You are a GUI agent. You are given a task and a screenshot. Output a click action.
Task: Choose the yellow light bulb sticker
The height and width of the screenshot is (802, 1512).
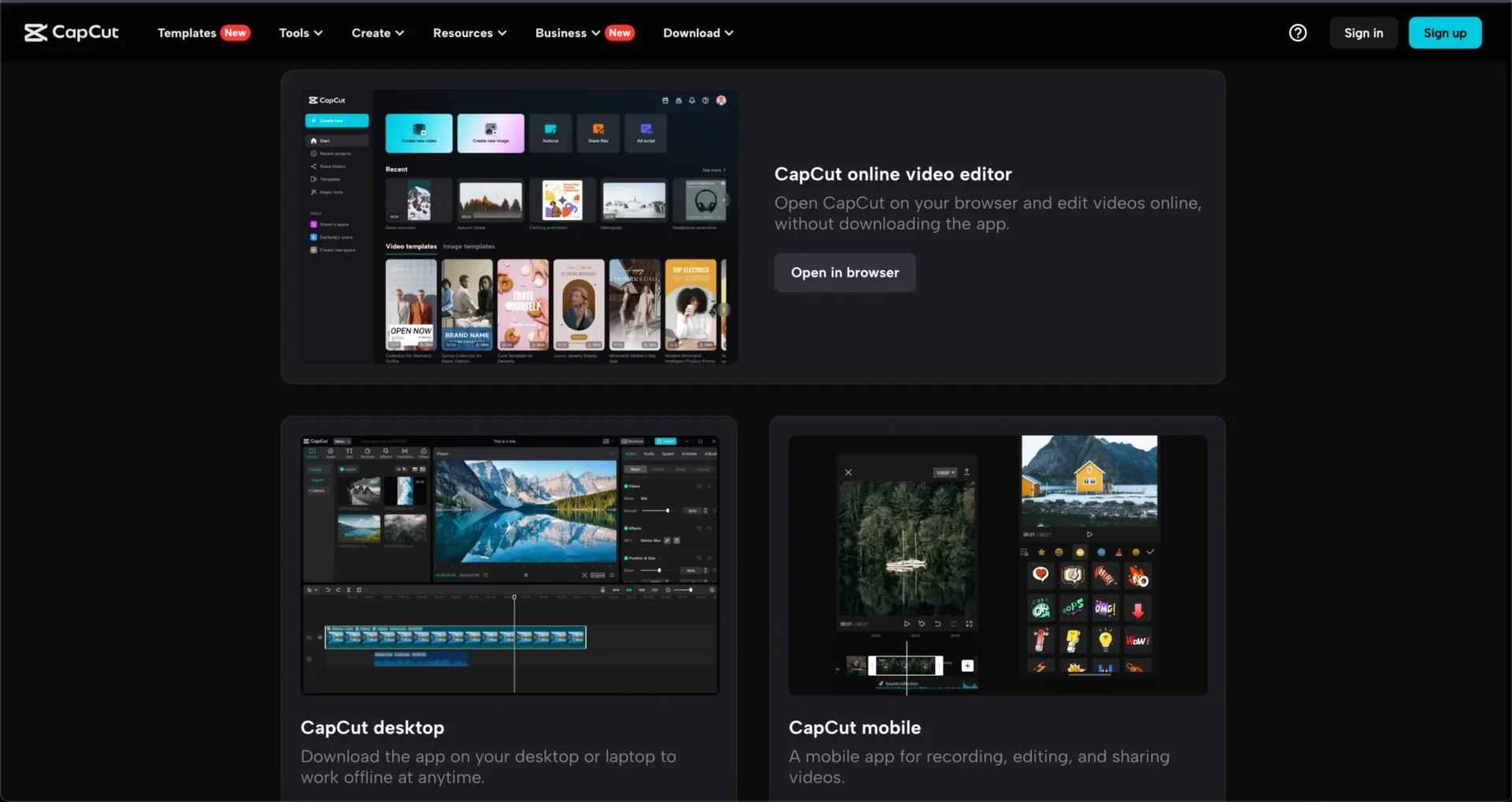1105,640
